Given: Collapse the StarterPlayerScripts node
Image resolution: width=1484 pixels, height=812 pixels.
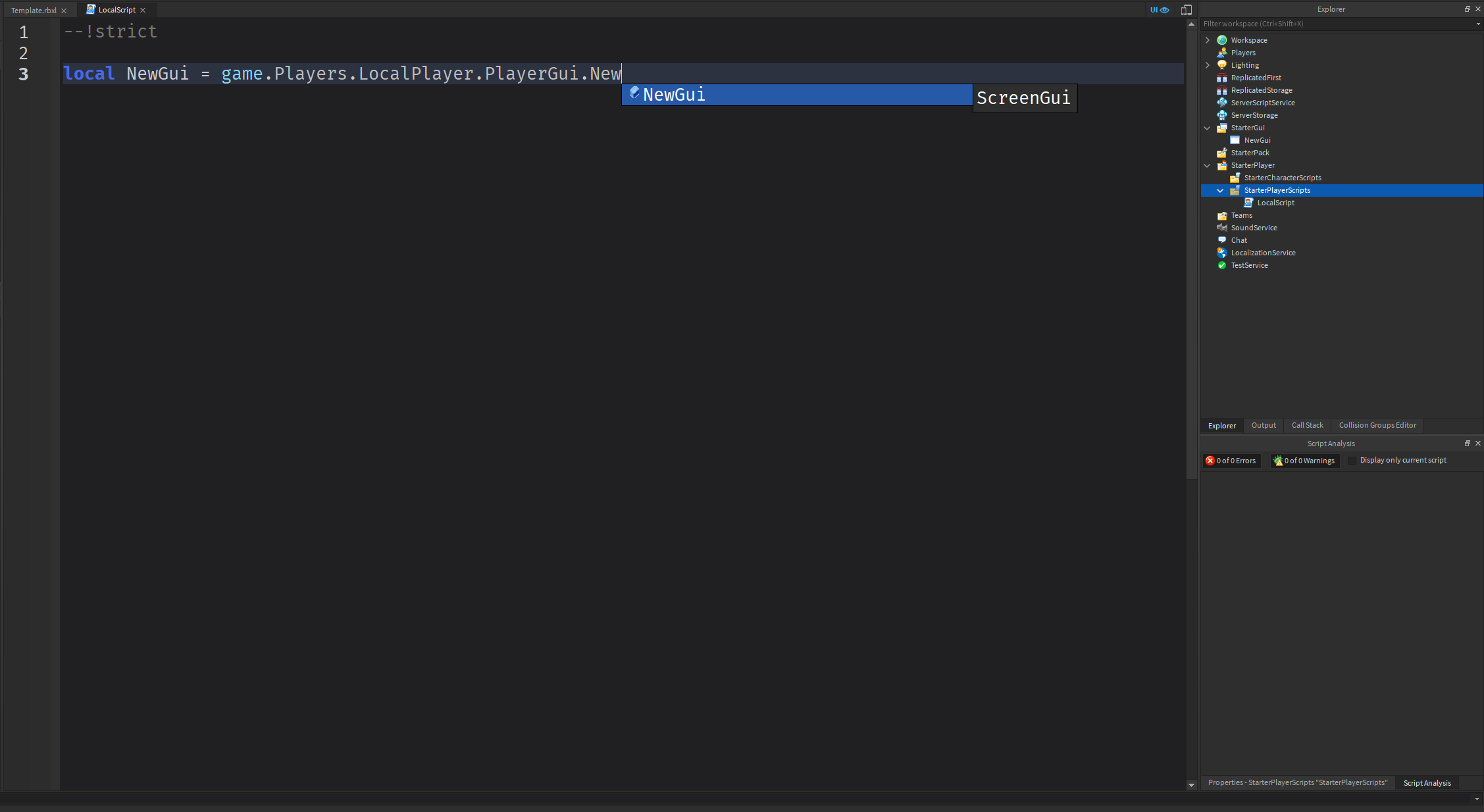Looking at the screenshot, I should [1221, 190].
